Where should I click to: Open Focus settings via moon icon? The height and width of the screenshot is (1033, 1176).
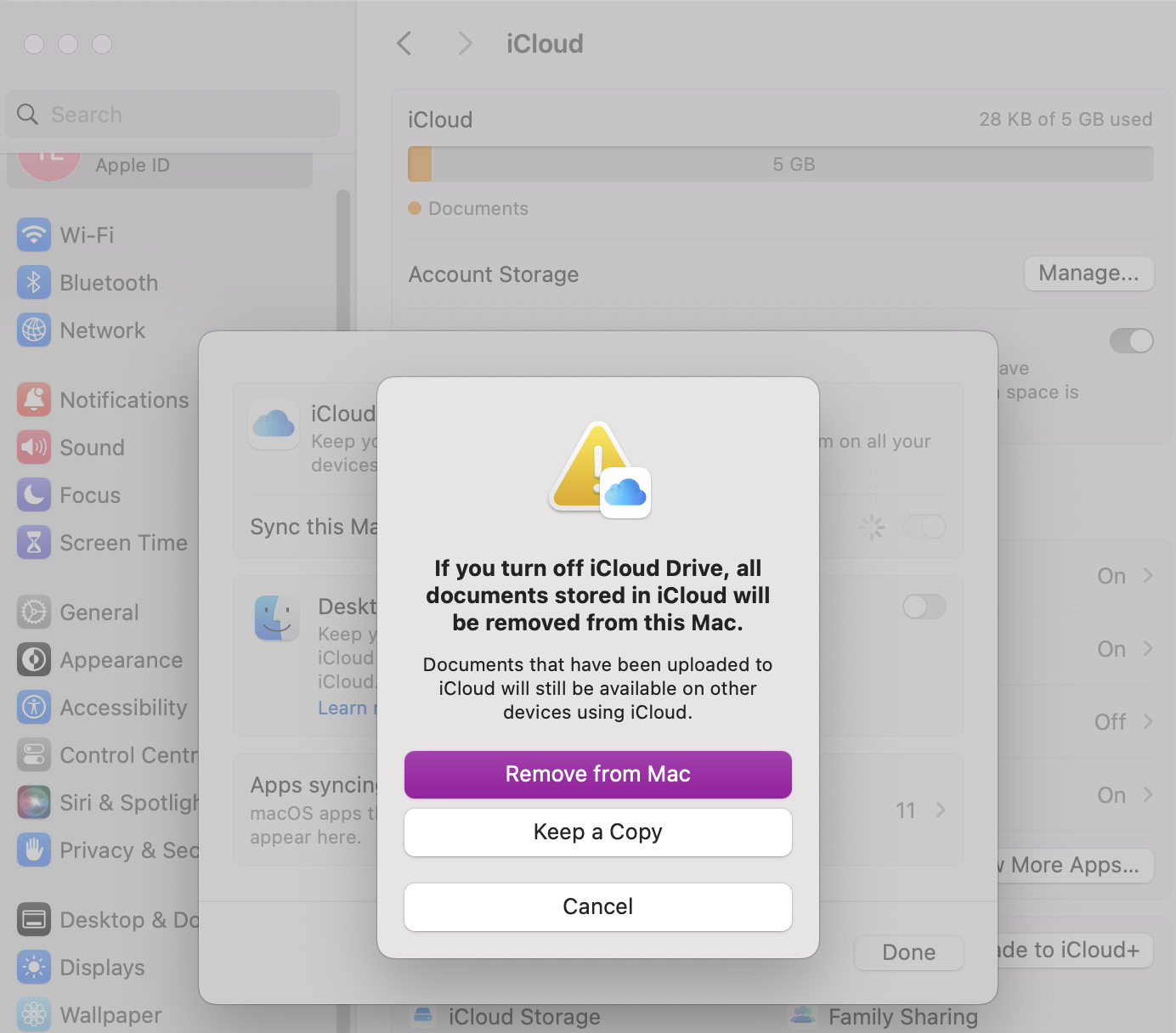(x=33, y=494)
